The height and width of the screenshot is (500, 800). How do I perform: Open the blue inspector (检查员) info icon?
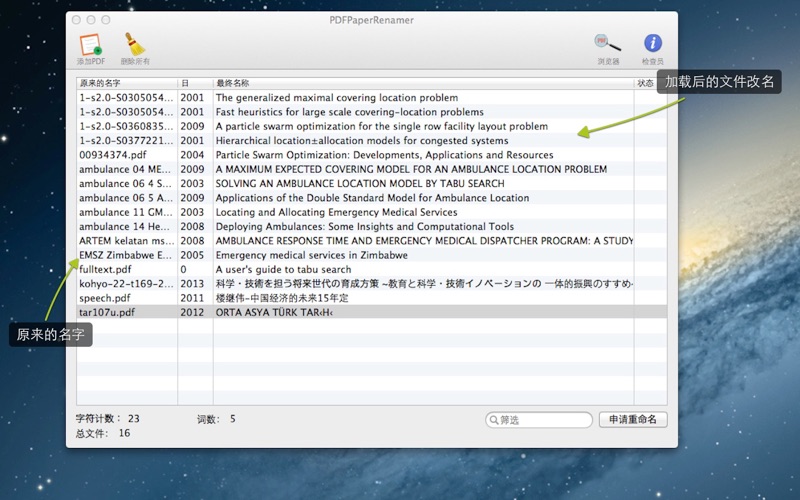[x=652, y=44]
